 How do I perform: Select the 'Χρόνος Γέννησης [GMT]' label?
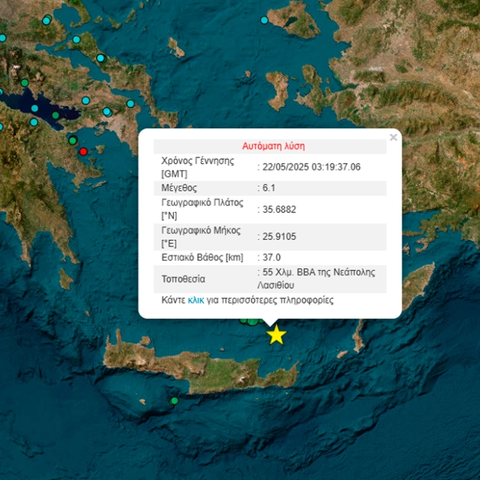point(198,167)
